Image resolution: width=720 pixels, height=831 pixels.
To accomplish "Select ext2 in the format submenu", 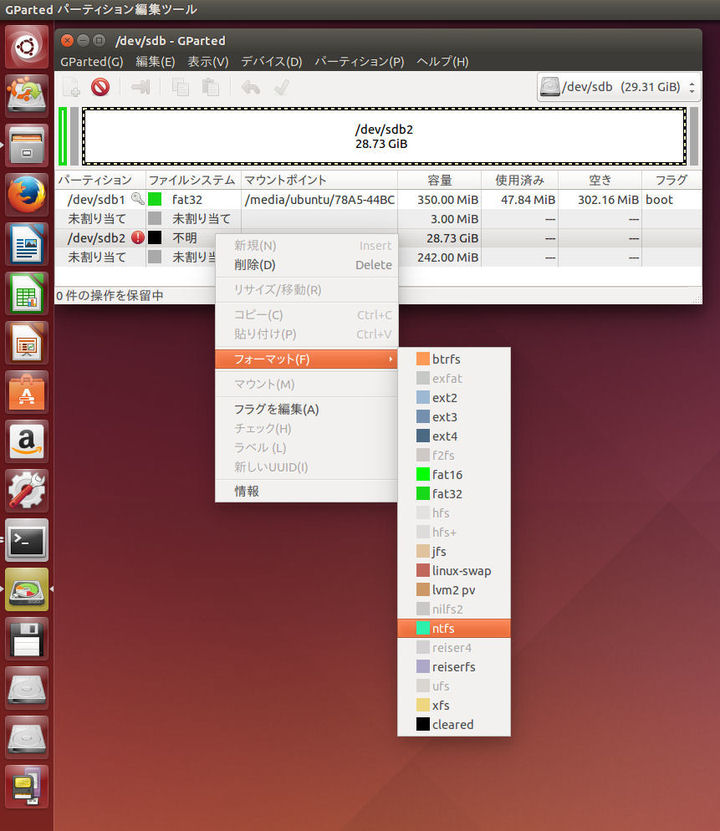I will [454, 397].
